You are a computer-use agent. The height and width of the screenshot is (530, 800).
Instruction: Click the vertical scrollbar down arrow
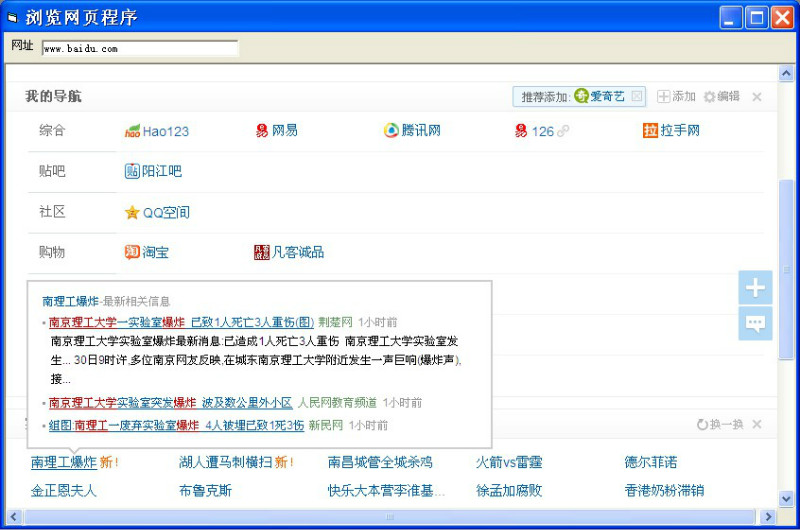pos(786,500)
